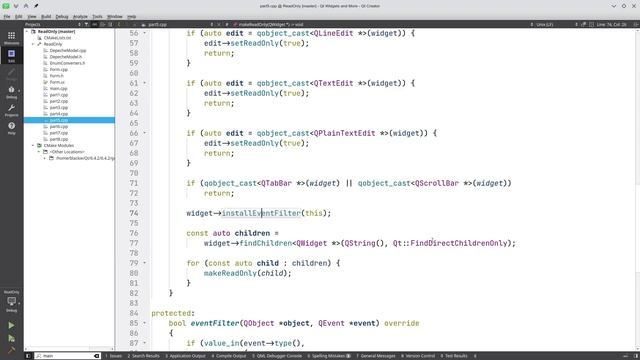Switch to Debug mode in sidebar
The width and height of the screenshot is (640, 360).
[x=11, y=92]
